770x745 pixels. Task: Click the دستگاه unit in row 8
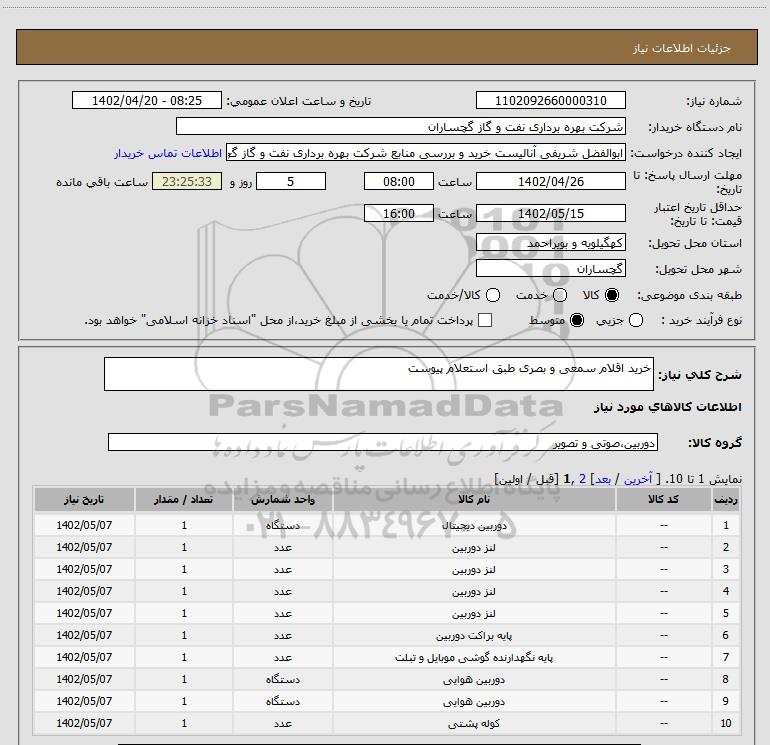(283, 680)
